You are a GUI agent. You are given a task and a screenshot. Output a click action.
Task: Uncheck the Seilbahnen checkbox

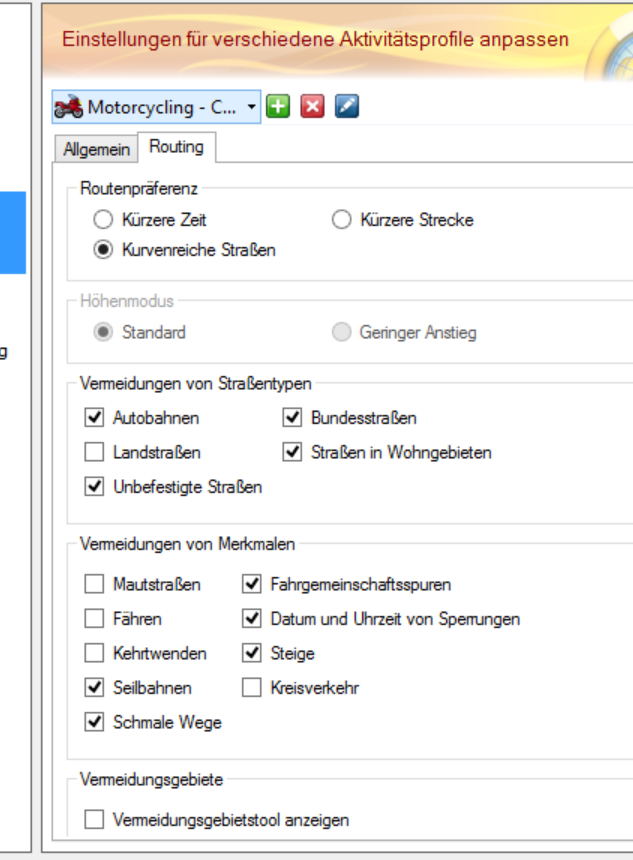[95, 688]
